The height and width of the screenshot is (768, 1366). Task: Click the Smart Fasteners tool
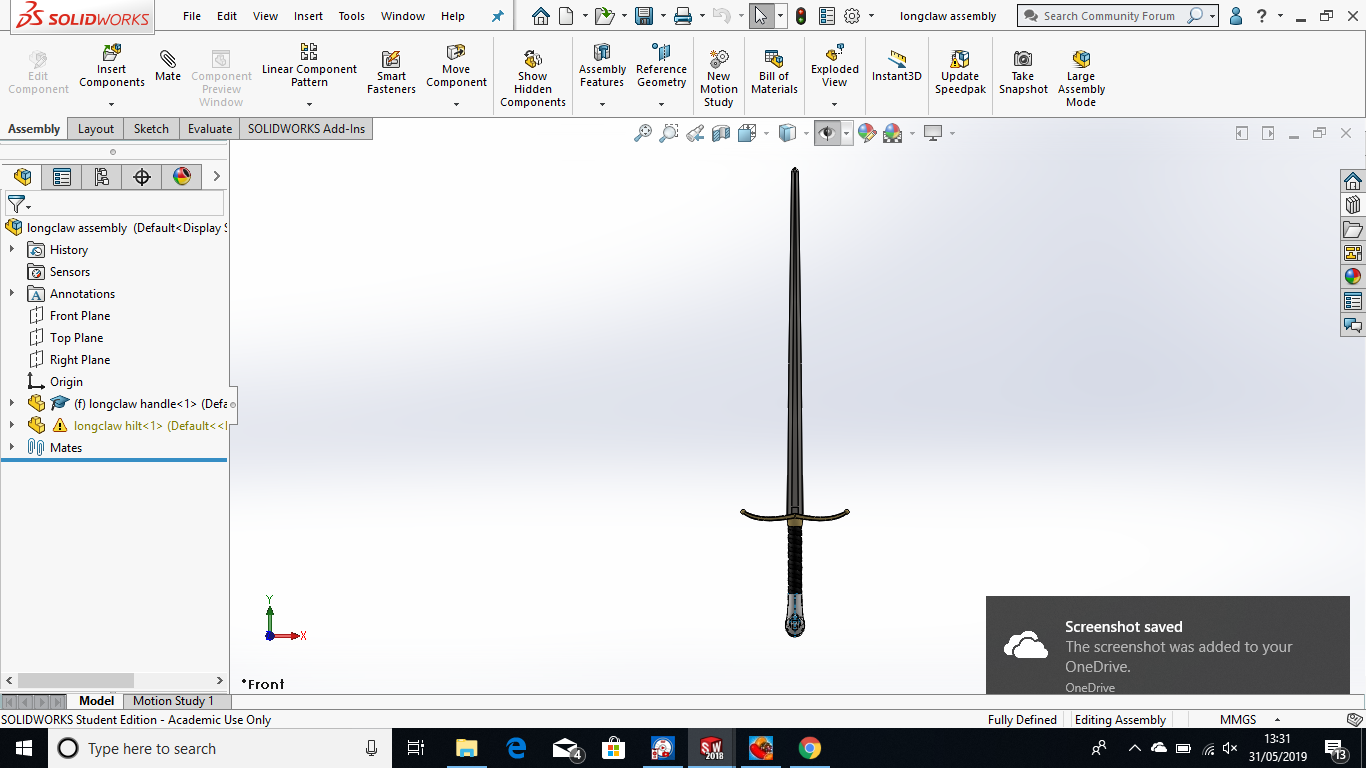click(x=391, y=73)
